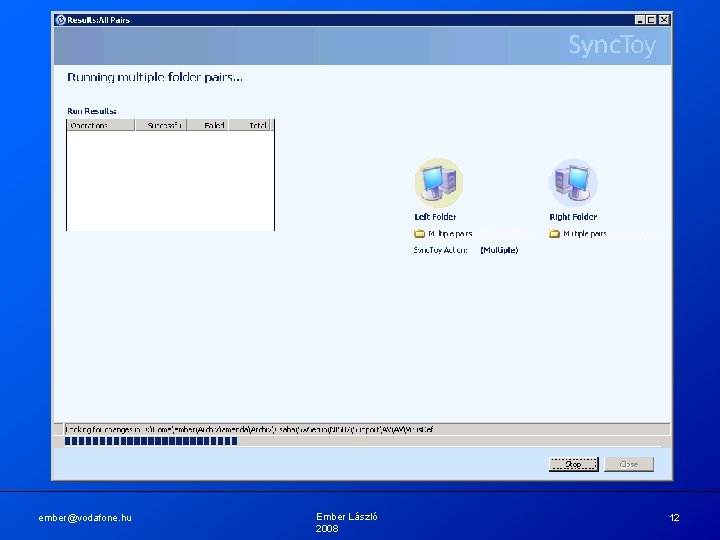Click the 'Left Folder' label
Image resolution: width=720 pixels, height=540 pixels.
[x=435, y=217]
